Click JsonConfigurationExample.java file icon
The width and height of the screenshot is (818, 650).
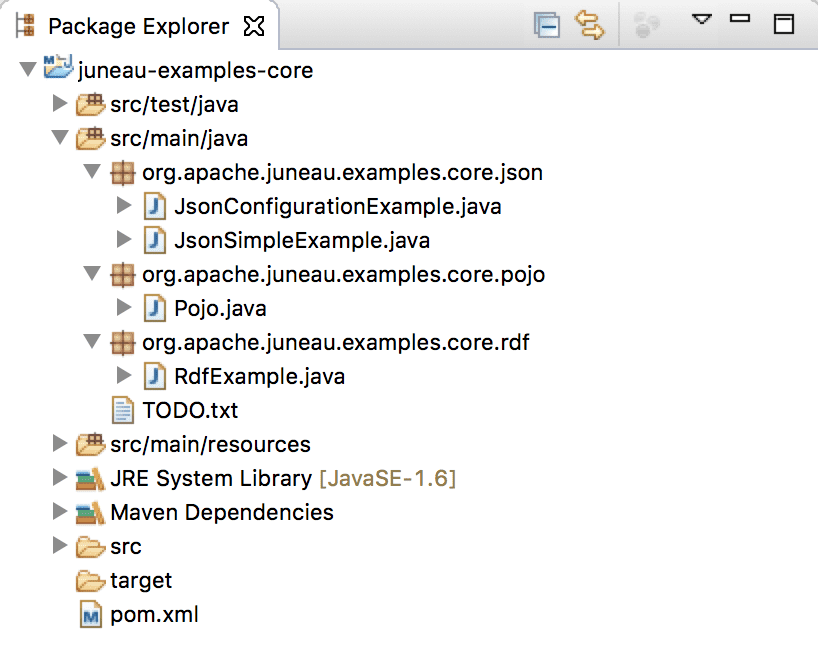click(x=154, y=206)
